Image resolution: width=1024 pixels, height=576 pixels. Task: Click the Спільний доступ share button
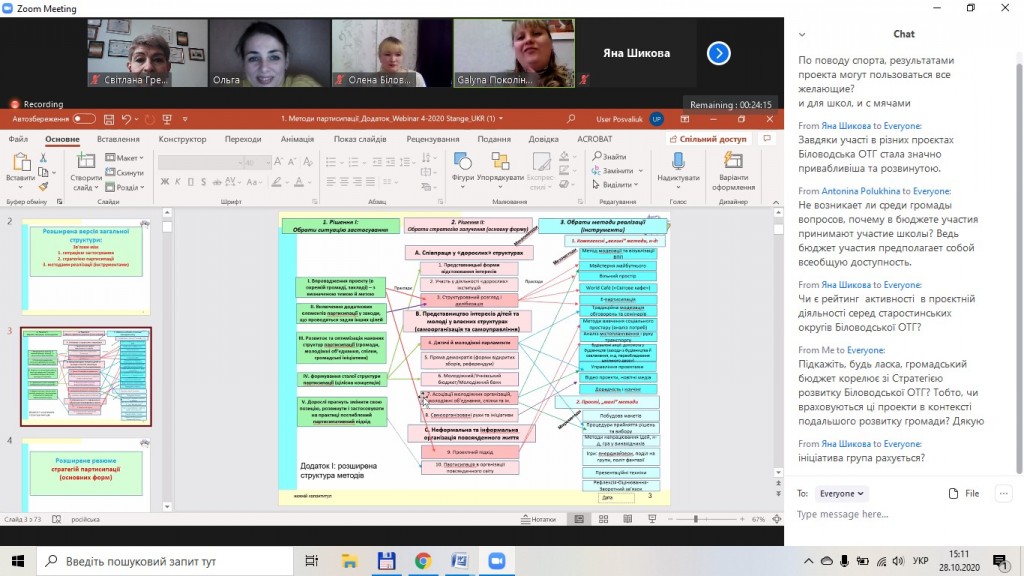pos(709,139)
